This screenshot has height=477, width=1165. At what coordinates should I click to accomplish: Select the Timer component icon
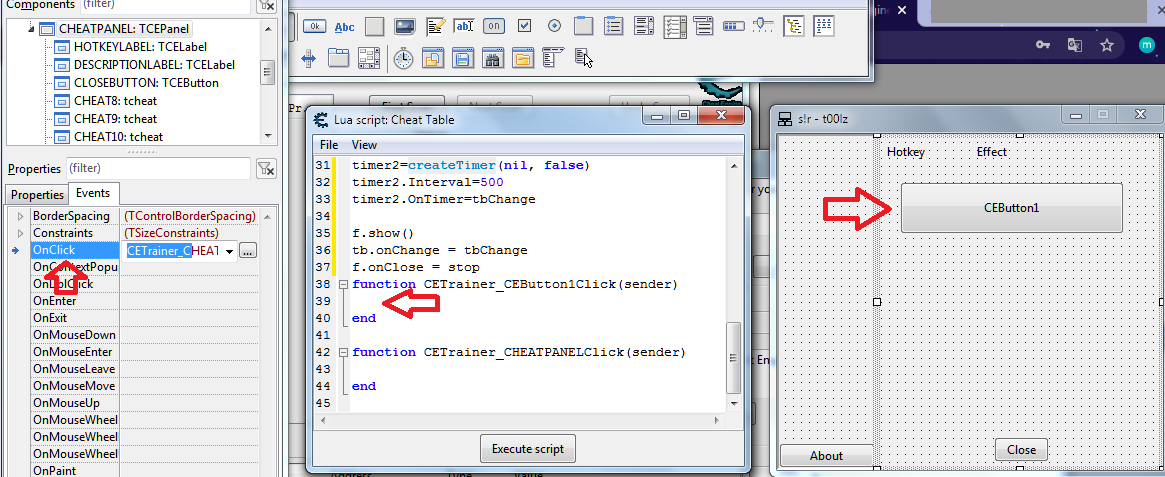pos(403,58)
